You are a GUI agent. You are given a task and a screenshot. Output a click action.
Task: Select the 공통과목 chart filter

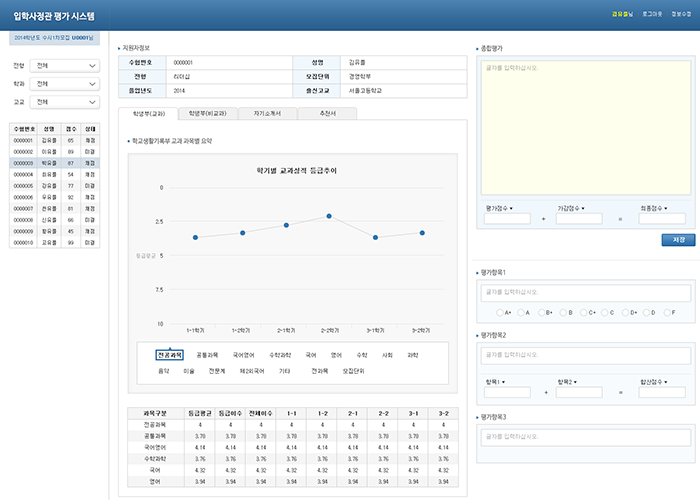coord(207,355)
